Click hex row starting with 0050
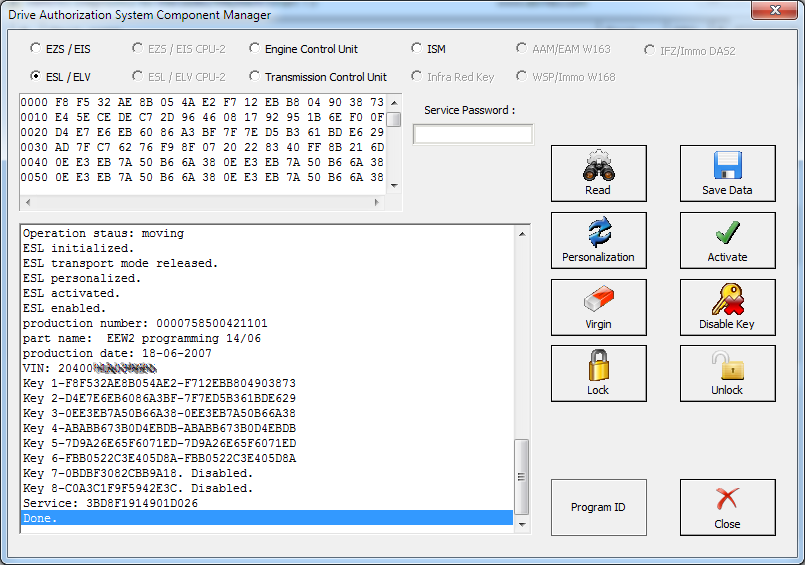 (202, 177)
